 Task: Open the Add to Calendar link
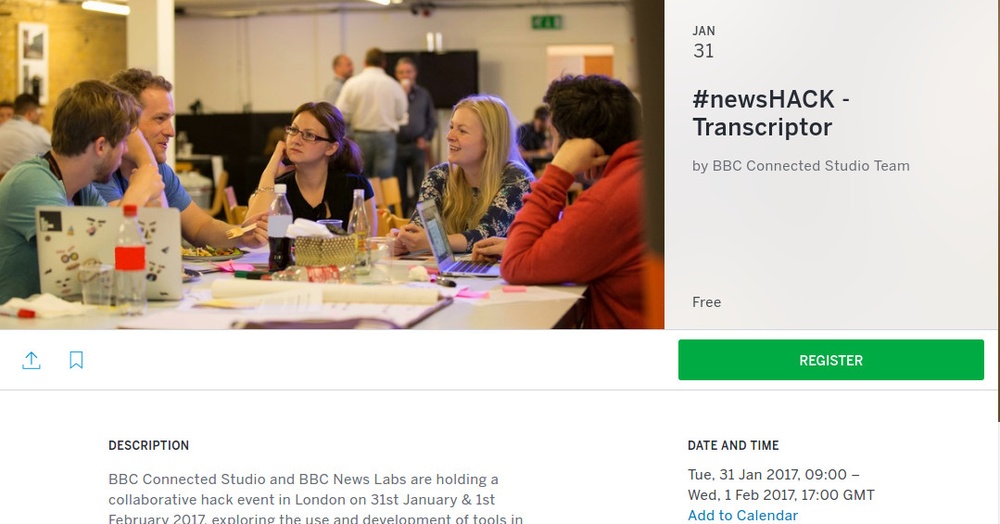pos(742,515)
